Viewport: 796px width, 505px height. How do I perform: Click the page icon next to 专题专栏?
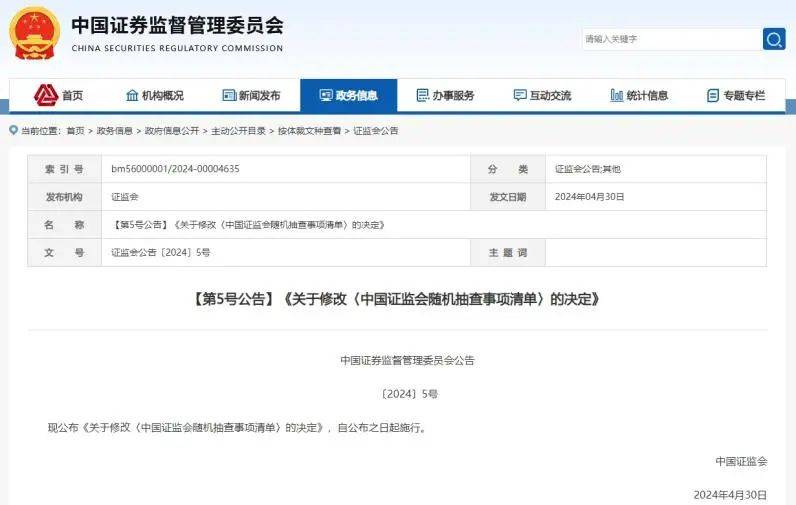click(x=713, y=95)
